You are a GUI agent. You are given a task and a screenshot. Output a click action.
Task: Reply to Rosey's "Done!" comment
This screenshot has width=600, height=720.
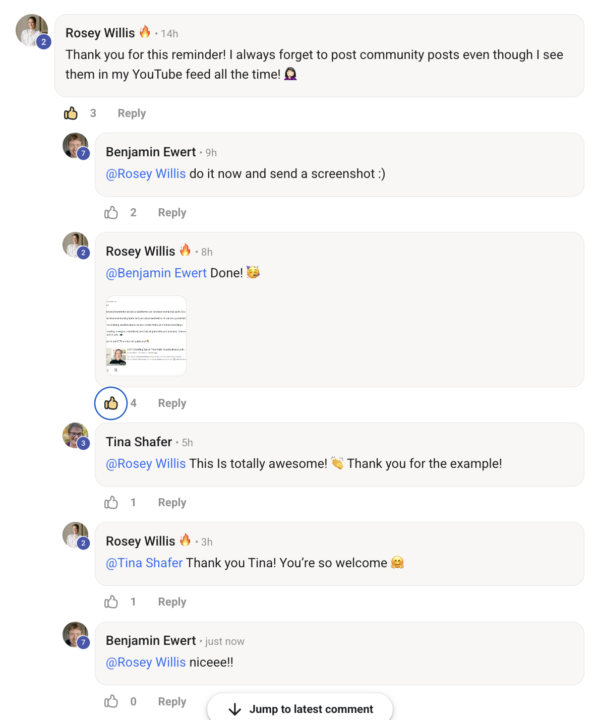coord(172,403)
